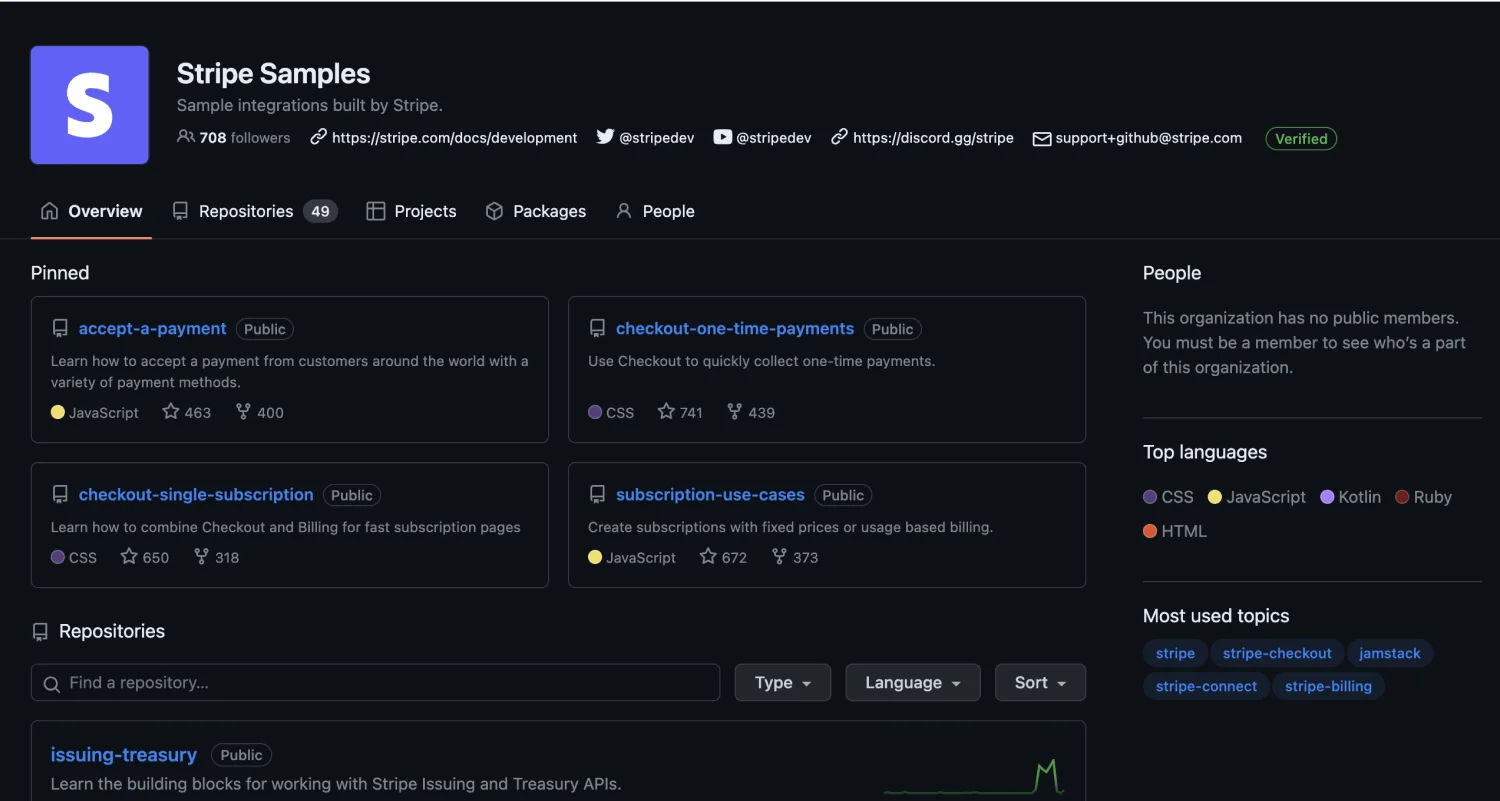Click the Verified badge
Image resolution: width=1500 pixels, height=801 pixels.
(1301, 139)
